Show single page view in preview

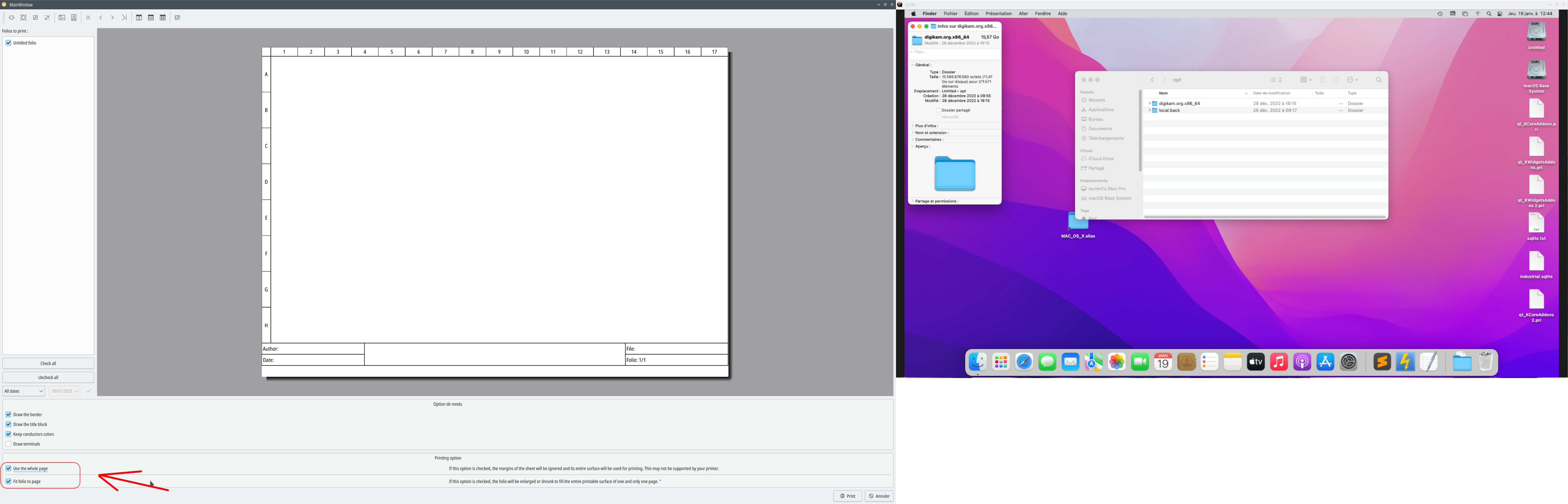coord(139,18)
